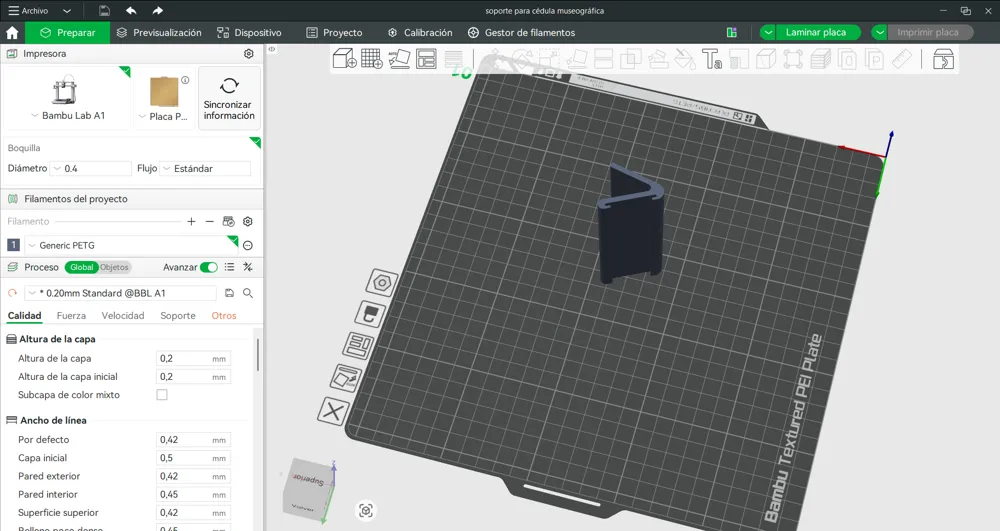The image size is (1000, 531).
Task: Auto orient objects on this plate
Action: click(346, 377)
